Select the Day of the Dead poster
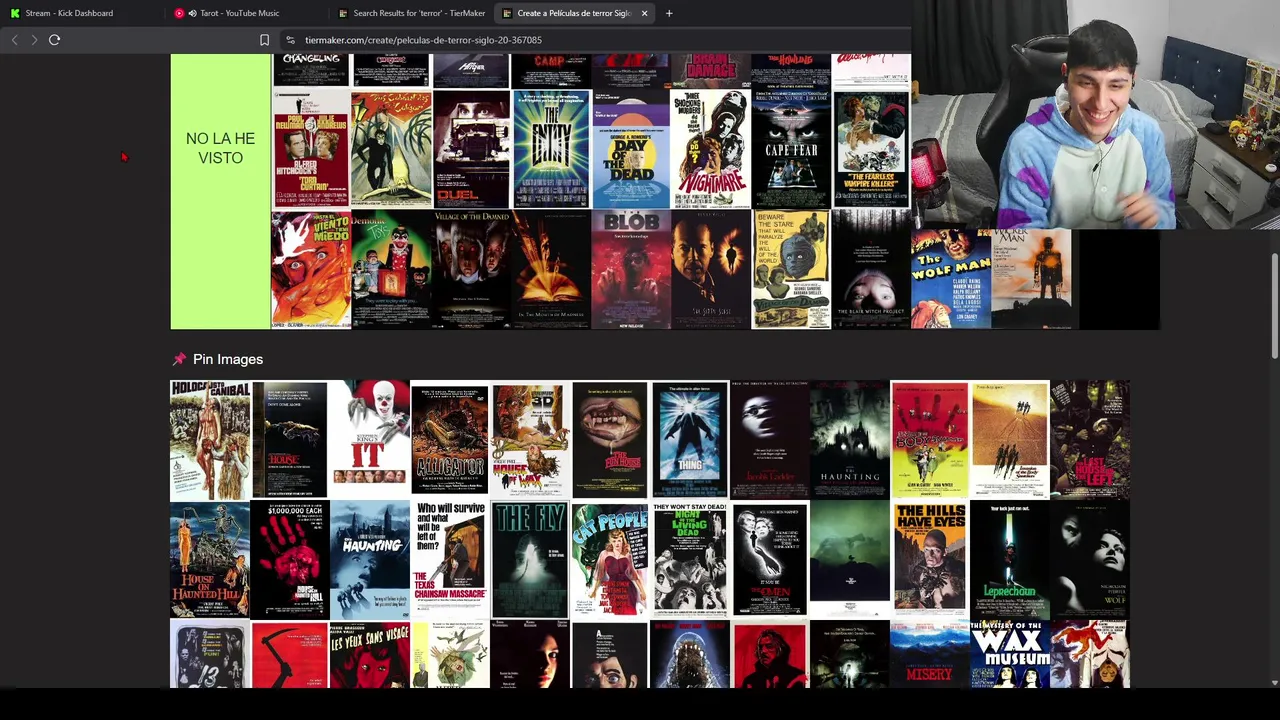This screenshot has width=1280, height=720. 631,149
